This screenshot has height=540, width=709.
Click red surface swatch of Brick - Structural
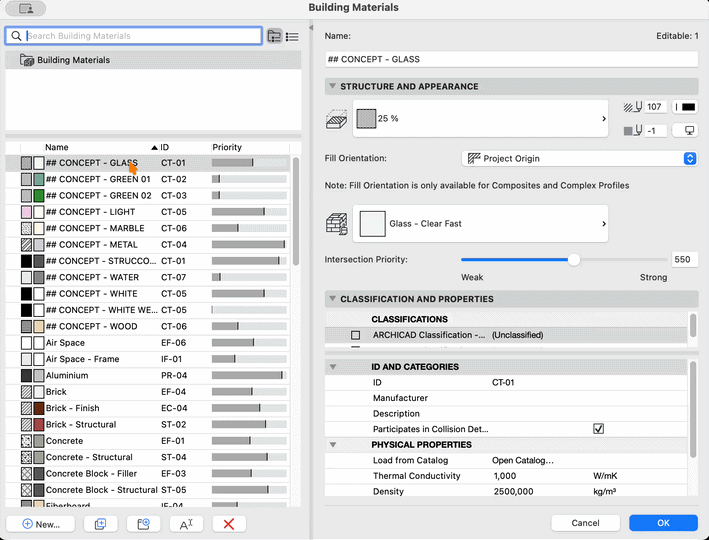click(x=39, y=425)
